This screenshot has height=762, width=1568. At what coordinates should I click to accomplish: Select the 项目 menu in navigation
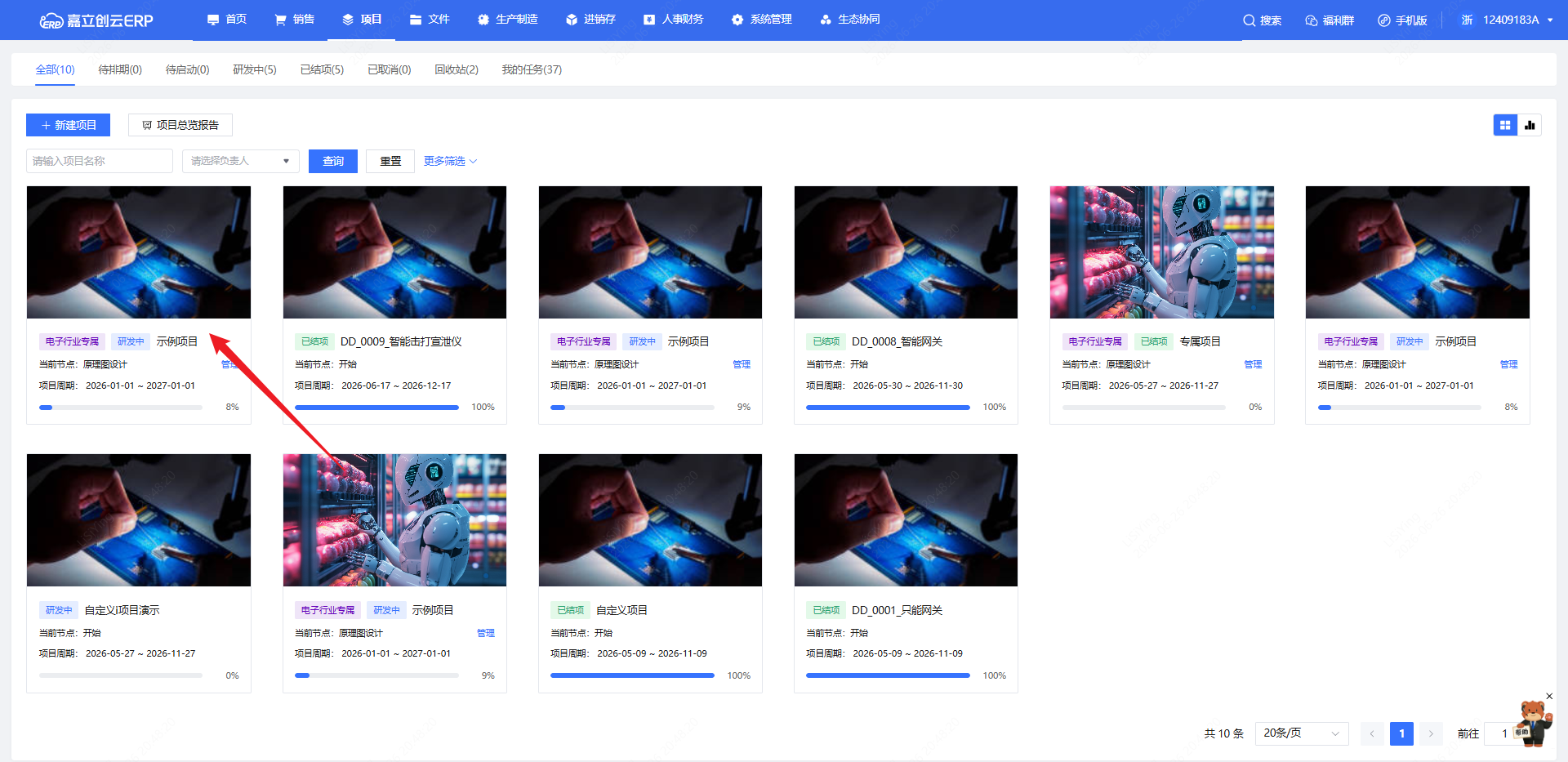[362, 20]
